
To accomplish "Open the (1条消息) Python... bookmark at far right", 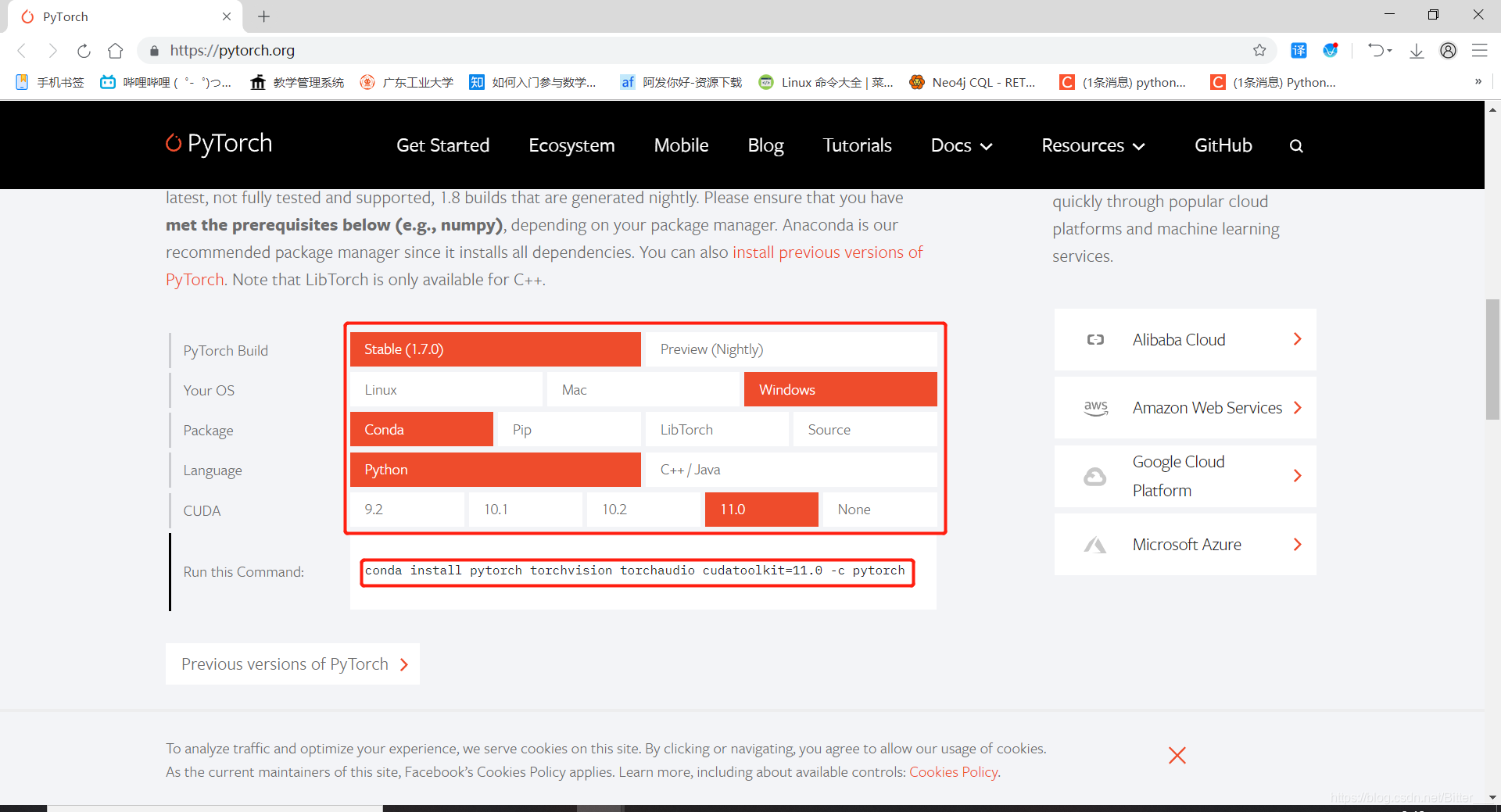I will (1274, 82).
